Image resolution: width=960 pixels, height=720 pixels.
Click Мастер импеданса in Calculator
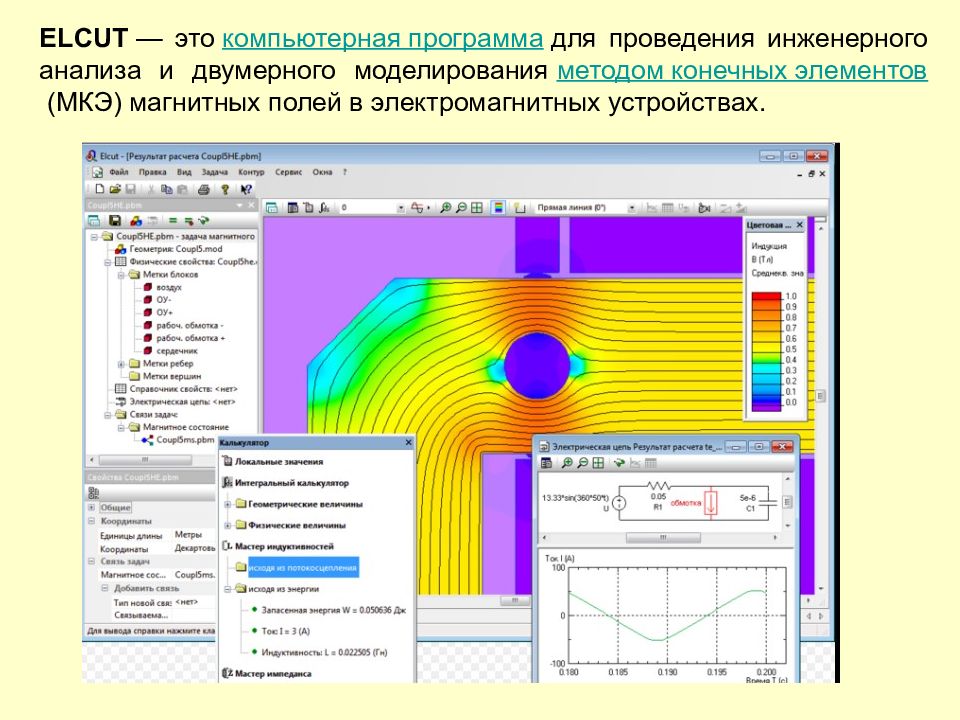[273, 673]
